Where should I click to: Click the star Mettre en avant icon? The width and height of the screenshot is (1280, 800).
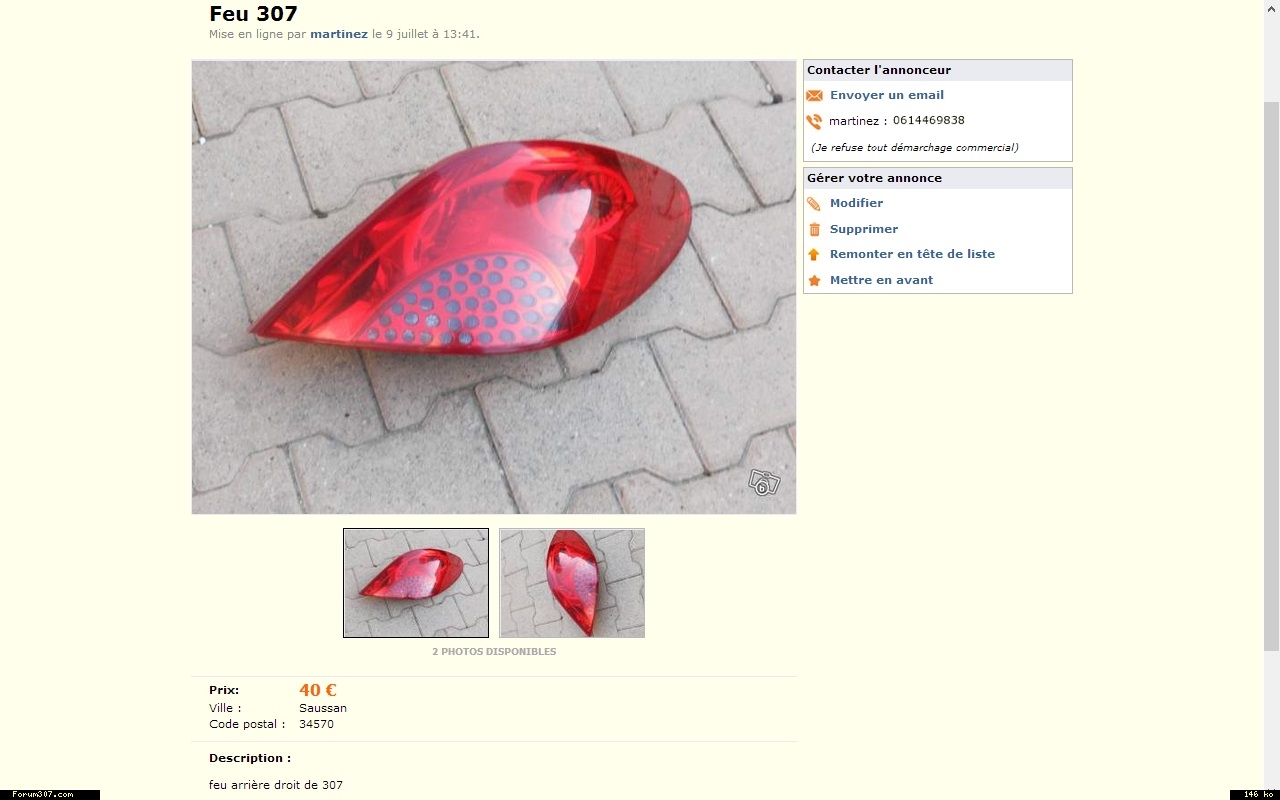pyautogui.click(x=814, y=281)
